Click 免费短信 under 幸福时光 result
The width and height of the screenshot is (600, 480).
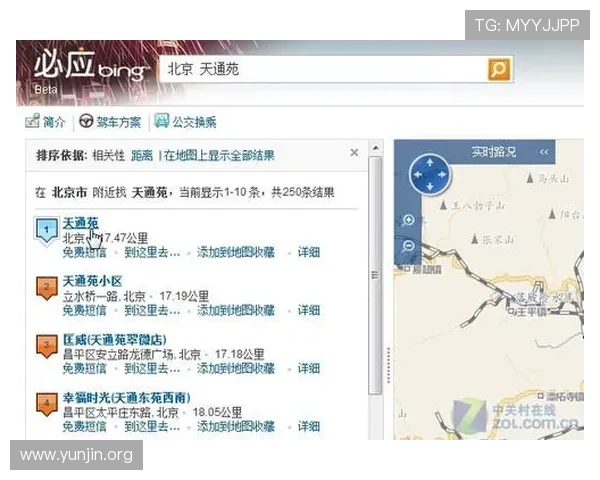pos(85,426)
